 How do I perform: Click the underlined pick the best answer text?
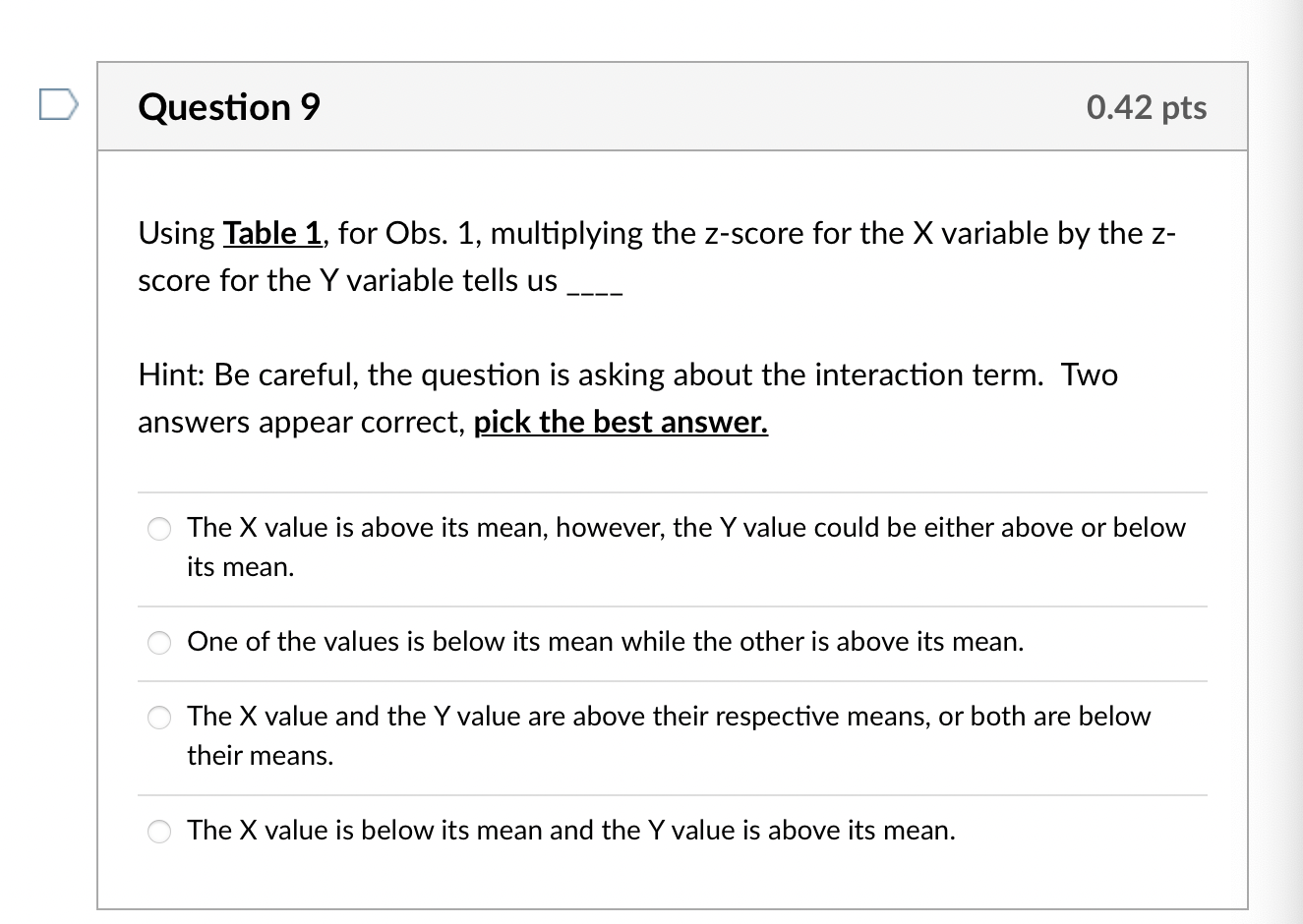(x=621, y=422)
